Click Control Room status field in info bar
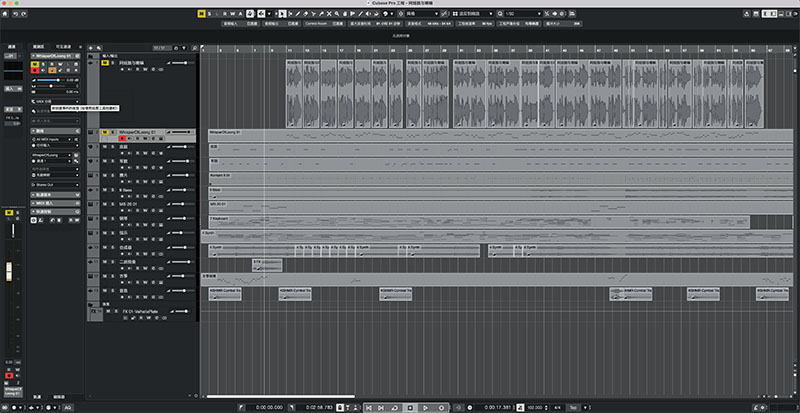This screenshot has height=413, width=800. [x=325, y=23]
